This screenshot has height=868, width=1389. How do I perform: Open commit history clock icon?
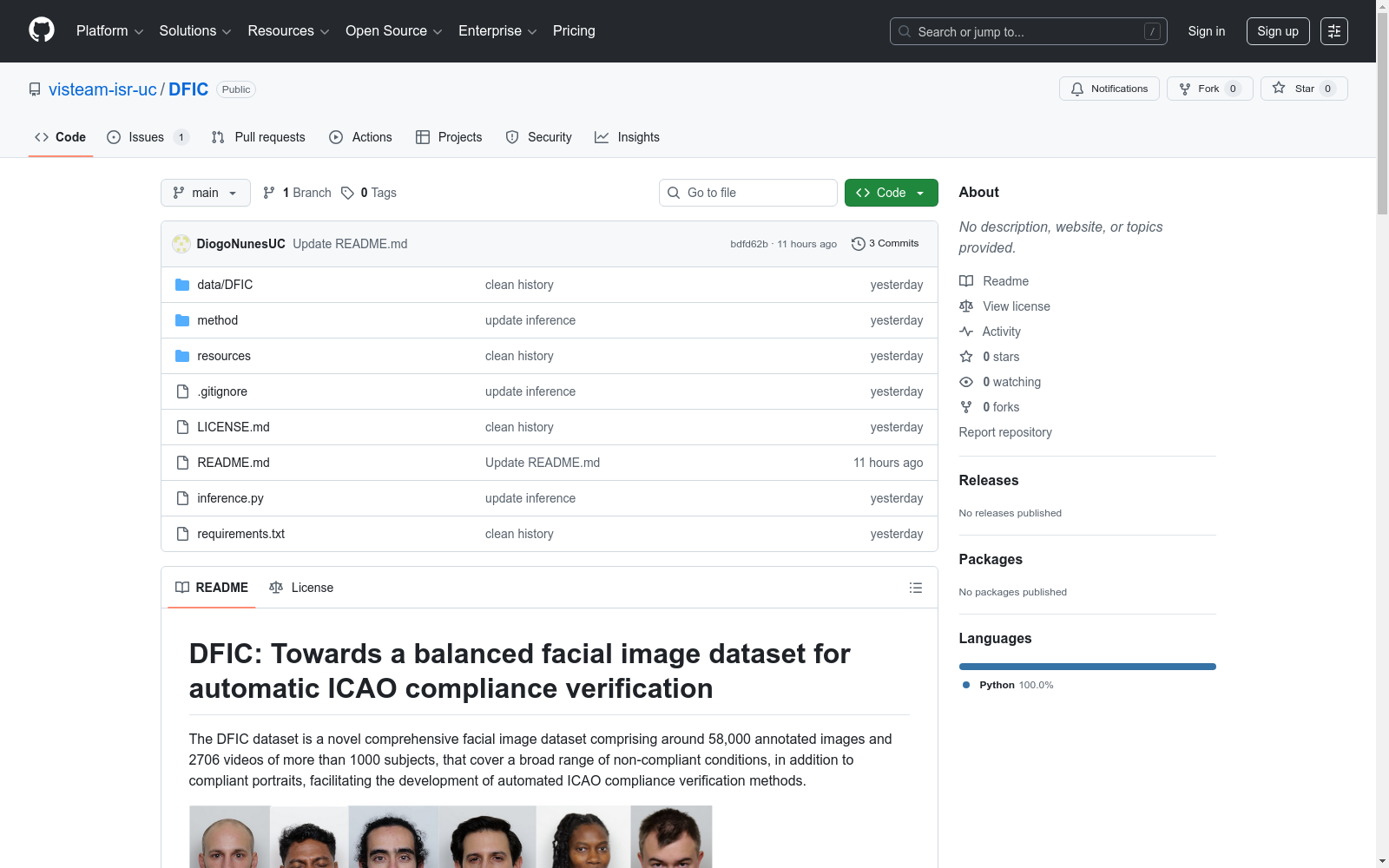[859, 244]
